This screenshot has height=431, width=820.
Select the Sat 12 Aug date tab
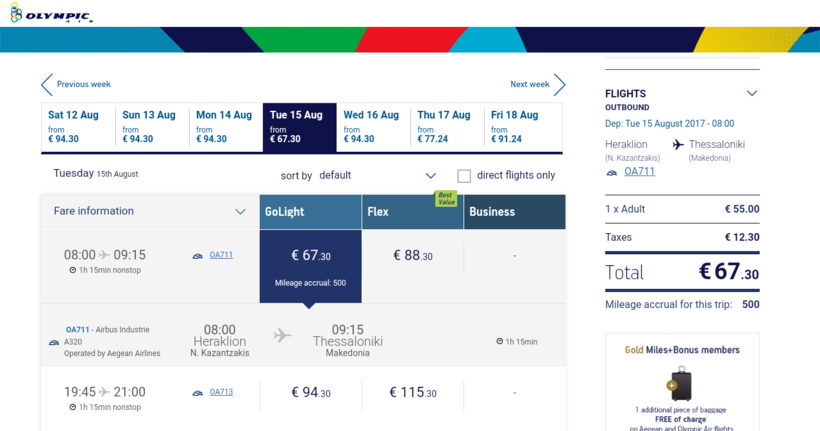(78, 127)
